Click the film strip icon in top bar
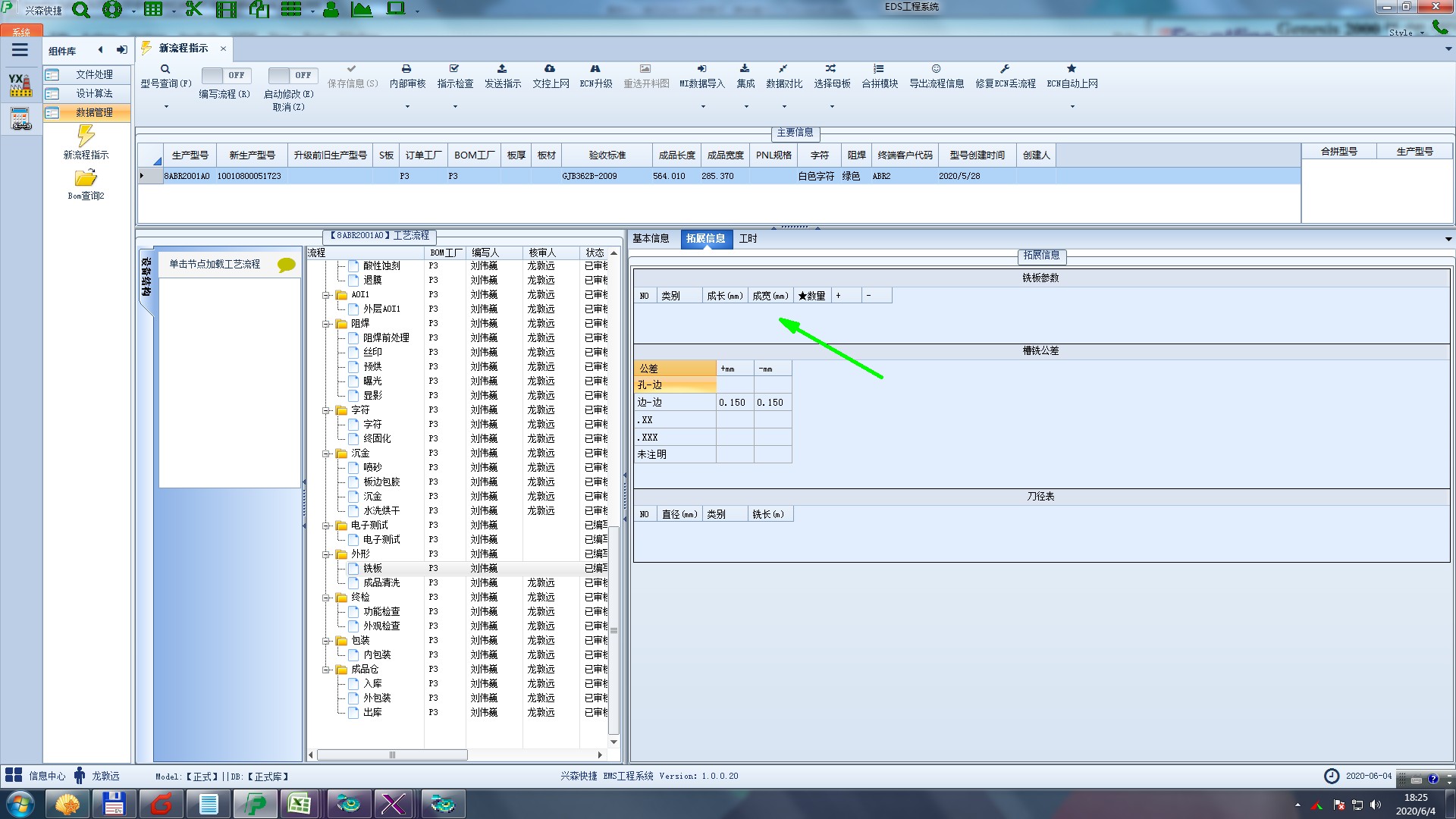 click(226, 9)
